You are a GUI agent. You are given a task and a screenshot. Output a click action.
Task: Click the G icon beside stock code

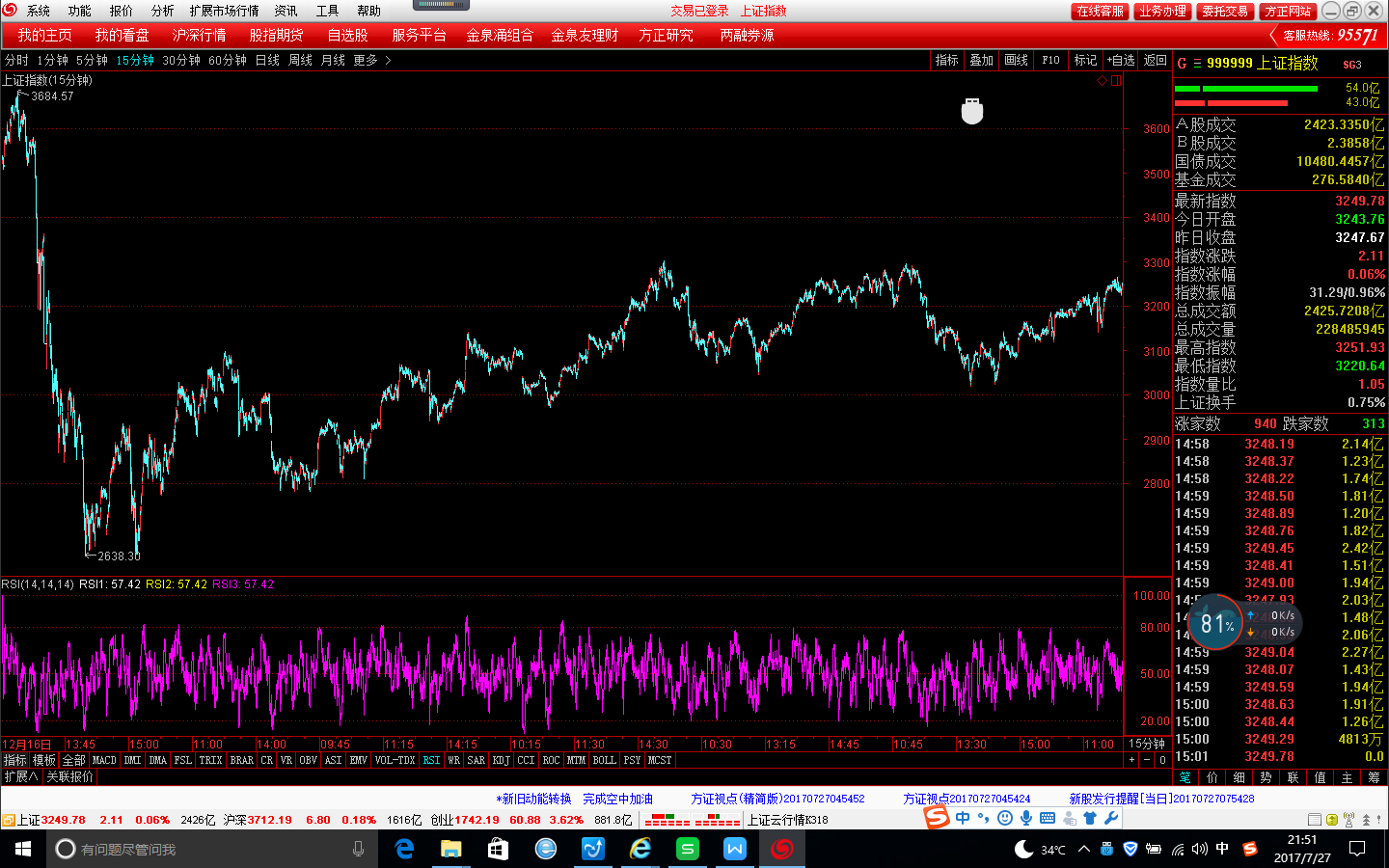1182,64
